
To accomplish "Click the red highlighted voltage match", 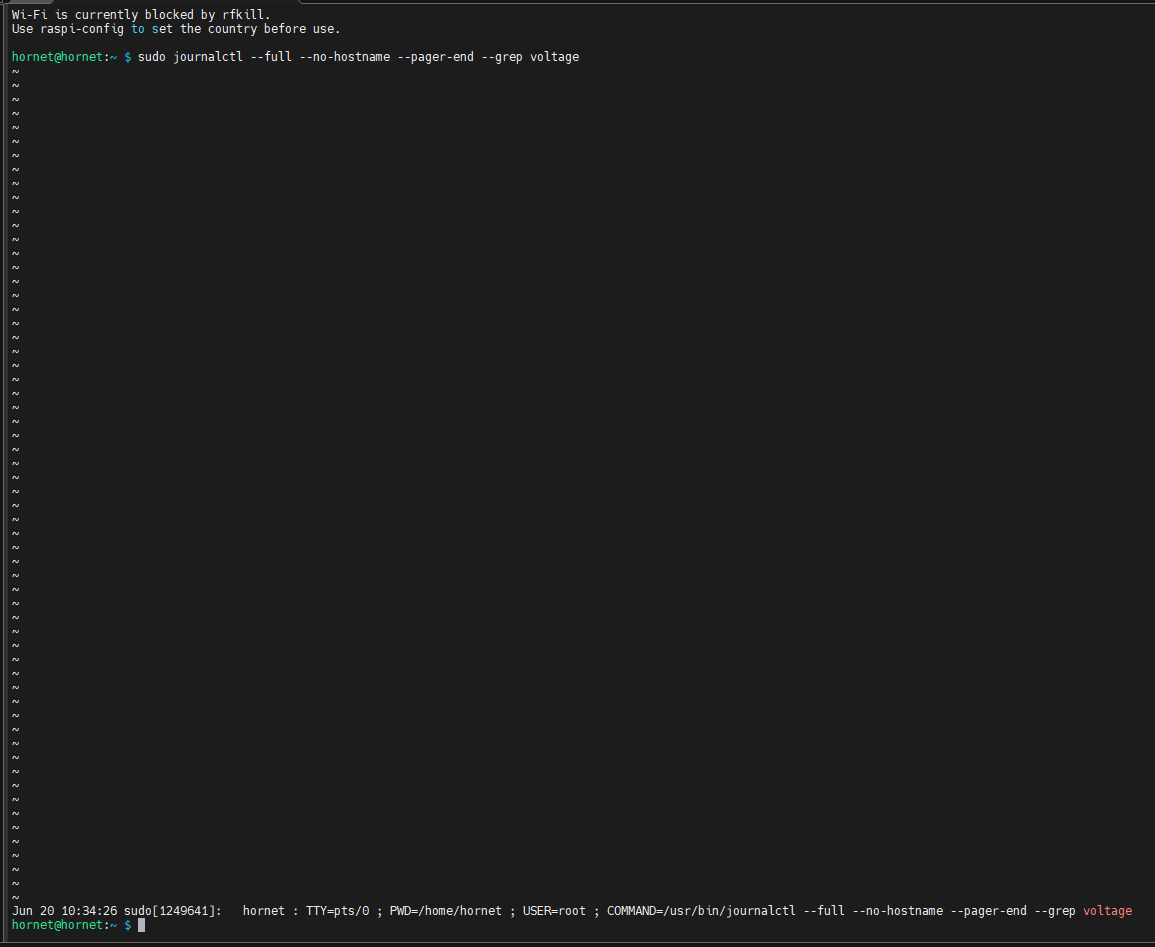I will pyautogui.click(x=1108, y=911).
